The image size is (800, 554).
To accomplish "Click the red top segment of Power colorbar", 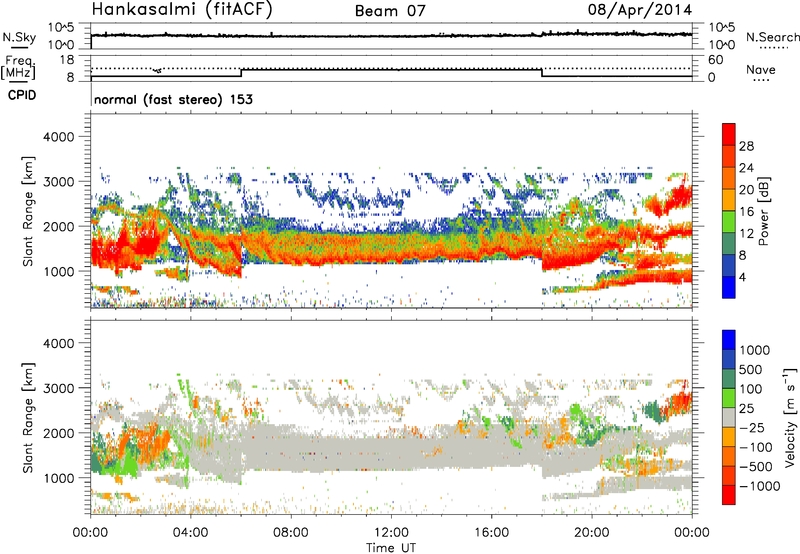I will point(729,134).
